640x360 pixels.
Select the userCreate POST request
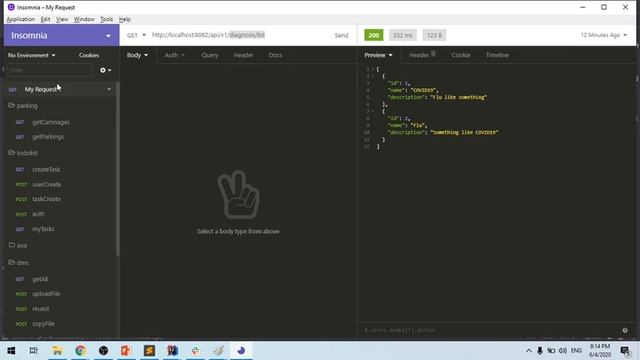[x=47, y=184]
